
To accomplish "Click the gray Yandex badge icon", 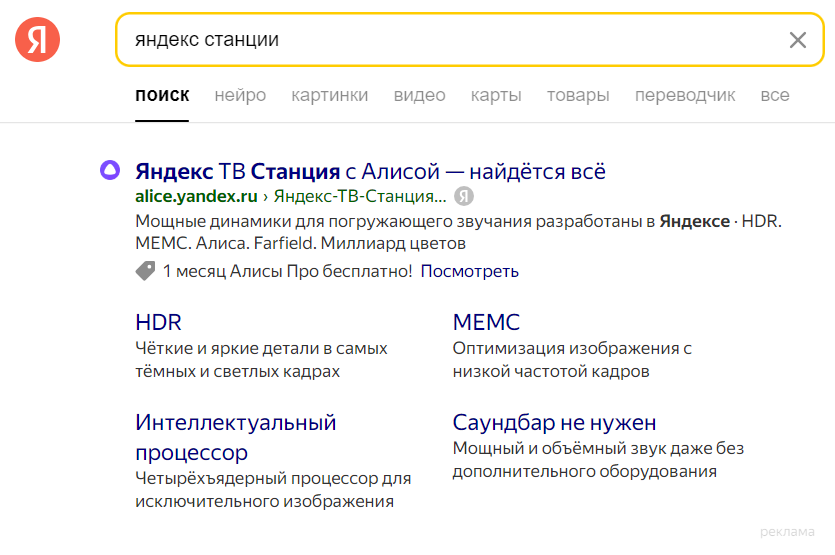I will click(x=463, y=196).
